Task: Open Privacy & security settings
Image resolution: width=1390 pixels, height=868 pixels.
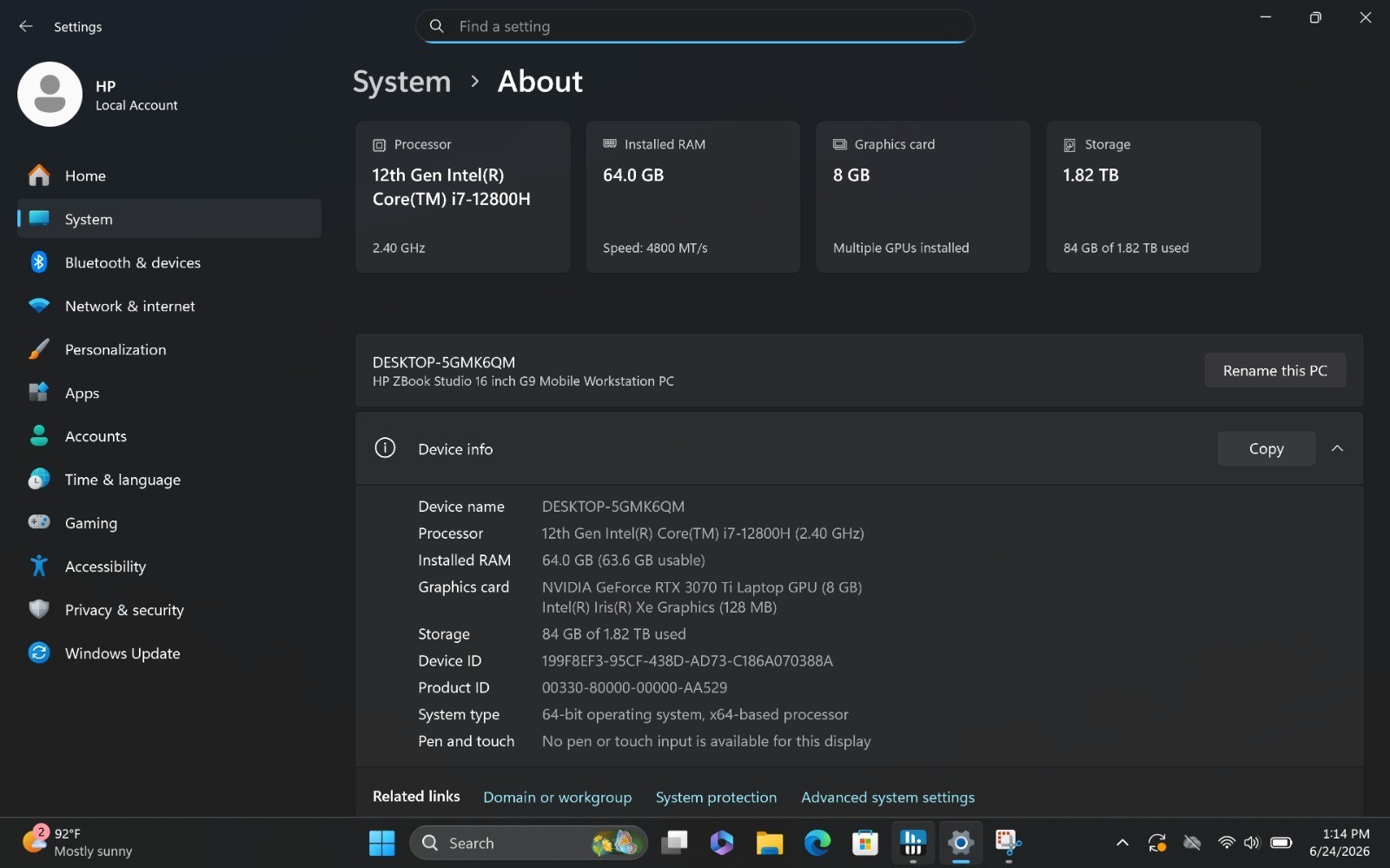Action: pos(169,610)
